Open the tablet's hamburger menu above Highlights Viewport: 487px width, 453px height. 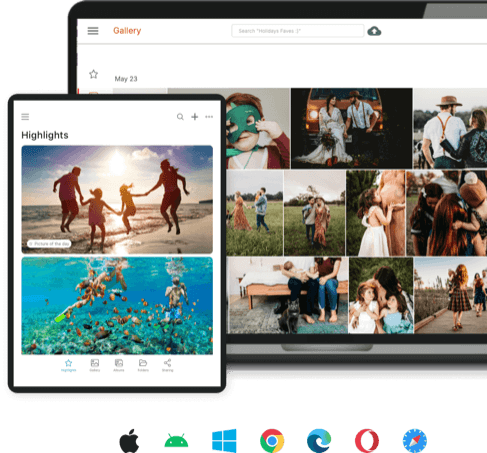25,117
